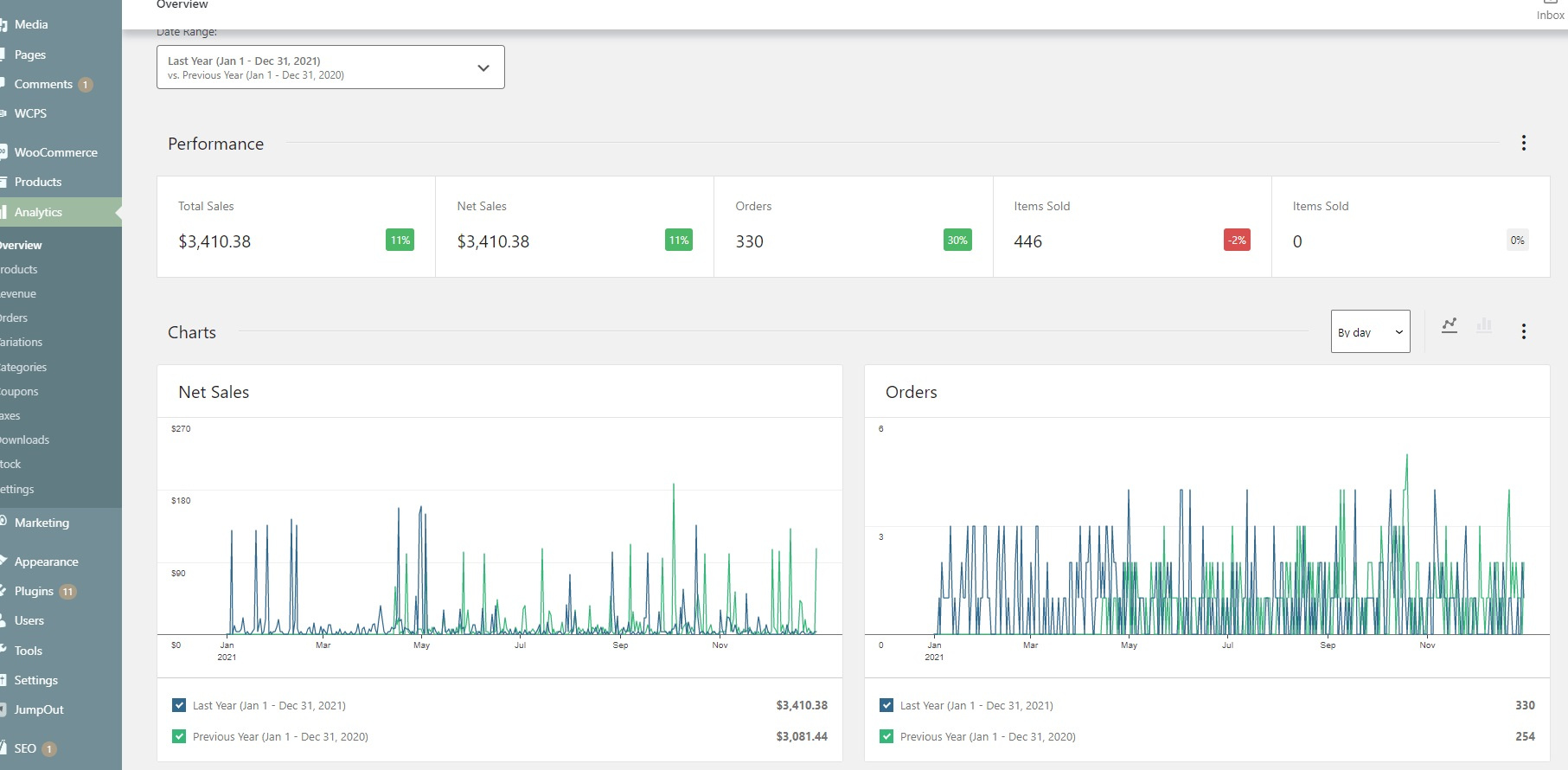
Task: Uncheck Last Year in Net Sales legend
Action: coord(179,705)
